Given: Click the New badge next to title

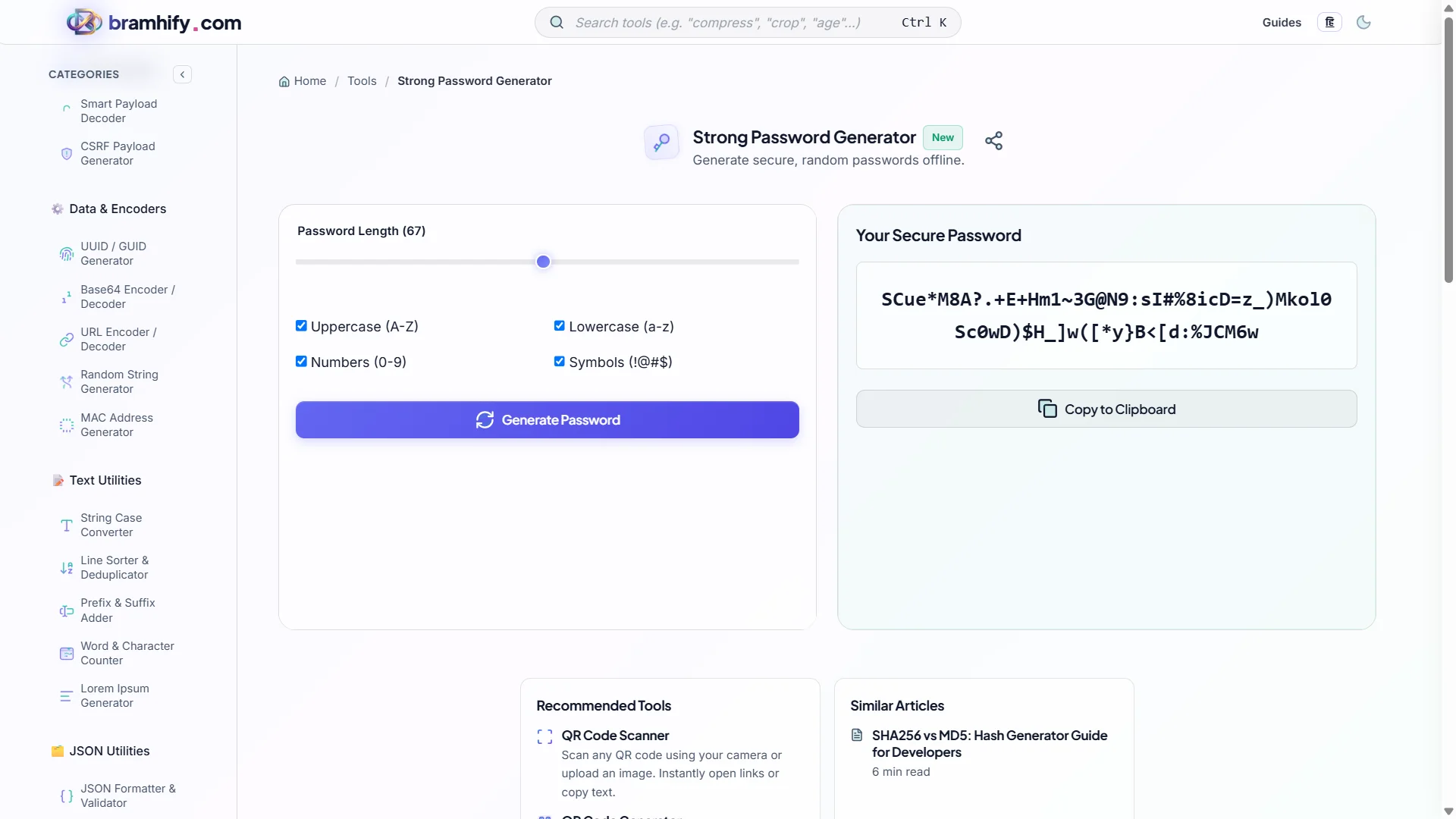Looking at the screenshot, I should point(943,137).
